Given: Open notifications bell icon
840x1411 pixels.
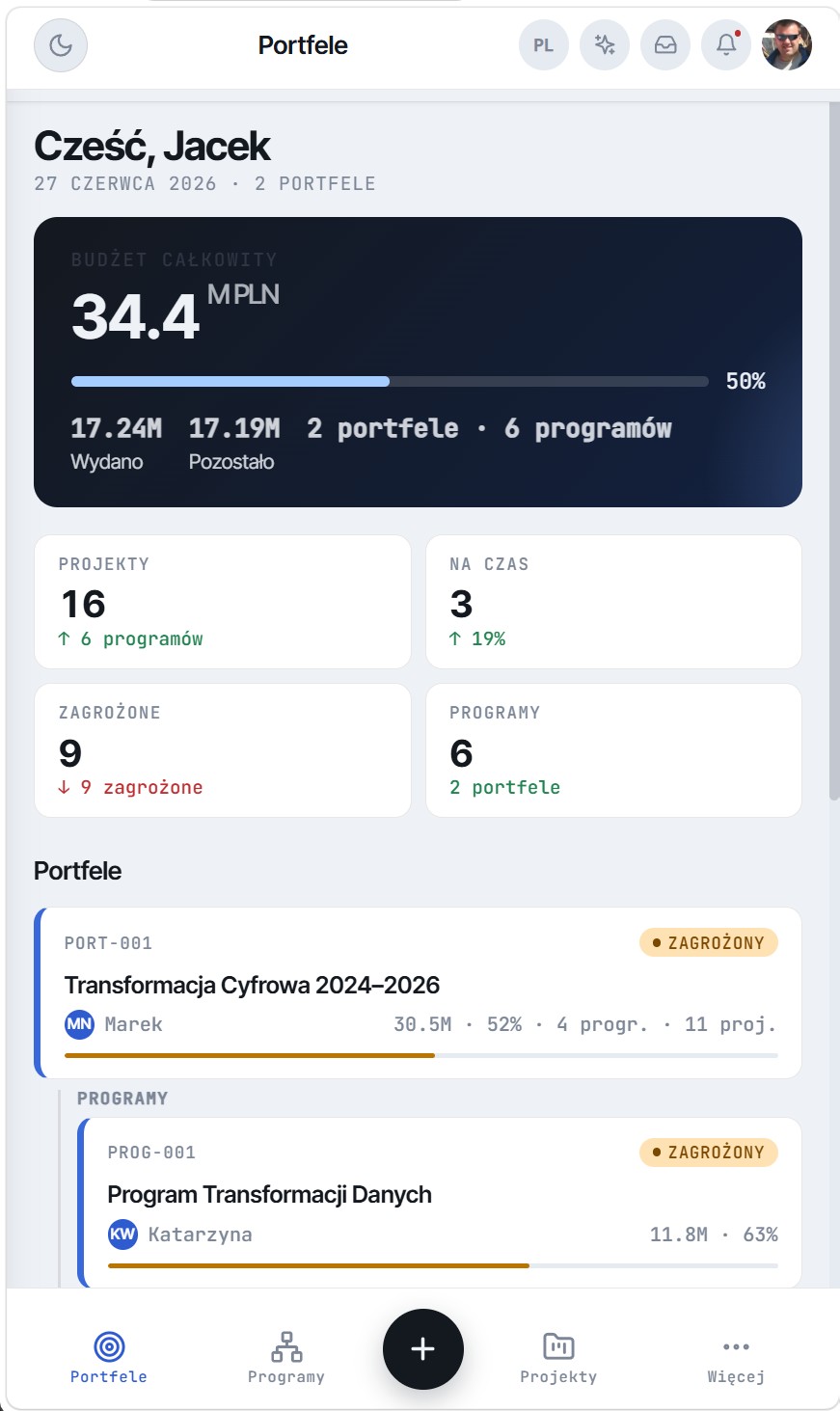Looking at the screenshot, I should click(726, 45).
